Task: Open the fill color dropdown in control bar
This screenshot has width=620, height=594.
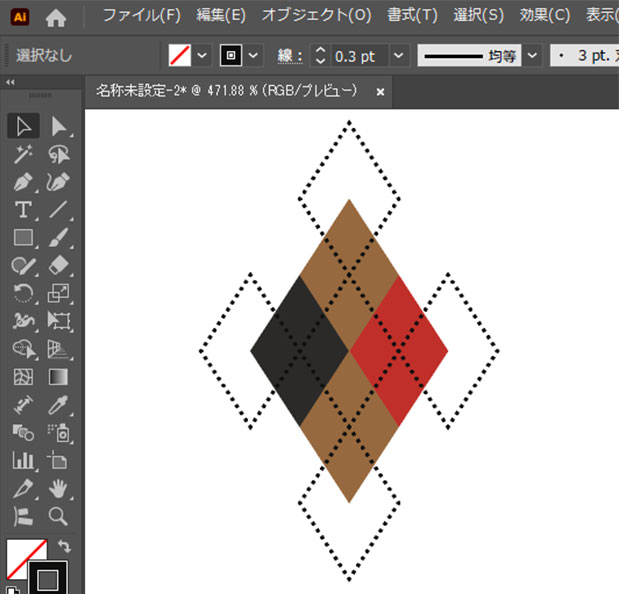Action: [203, 55]
